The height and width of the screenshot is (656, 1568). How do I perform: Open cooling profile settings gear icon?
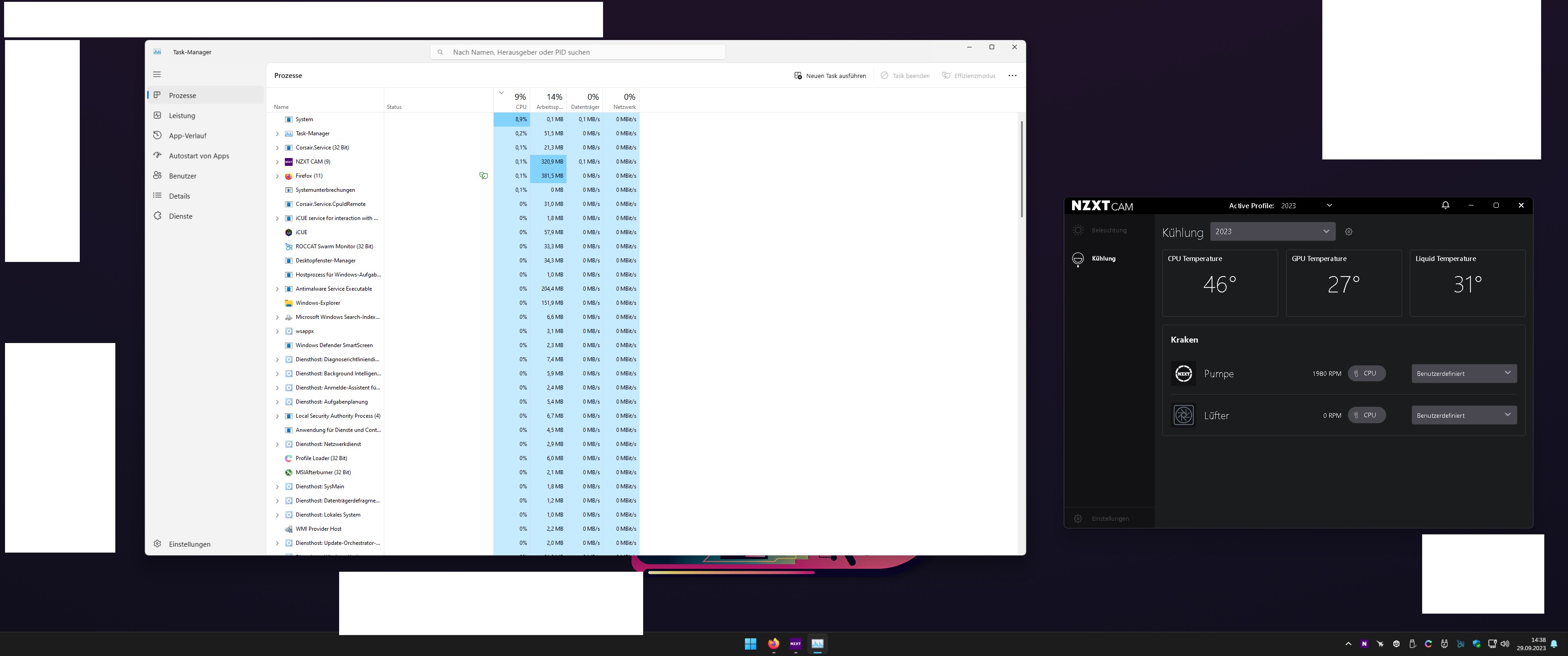pos(1348,232)
